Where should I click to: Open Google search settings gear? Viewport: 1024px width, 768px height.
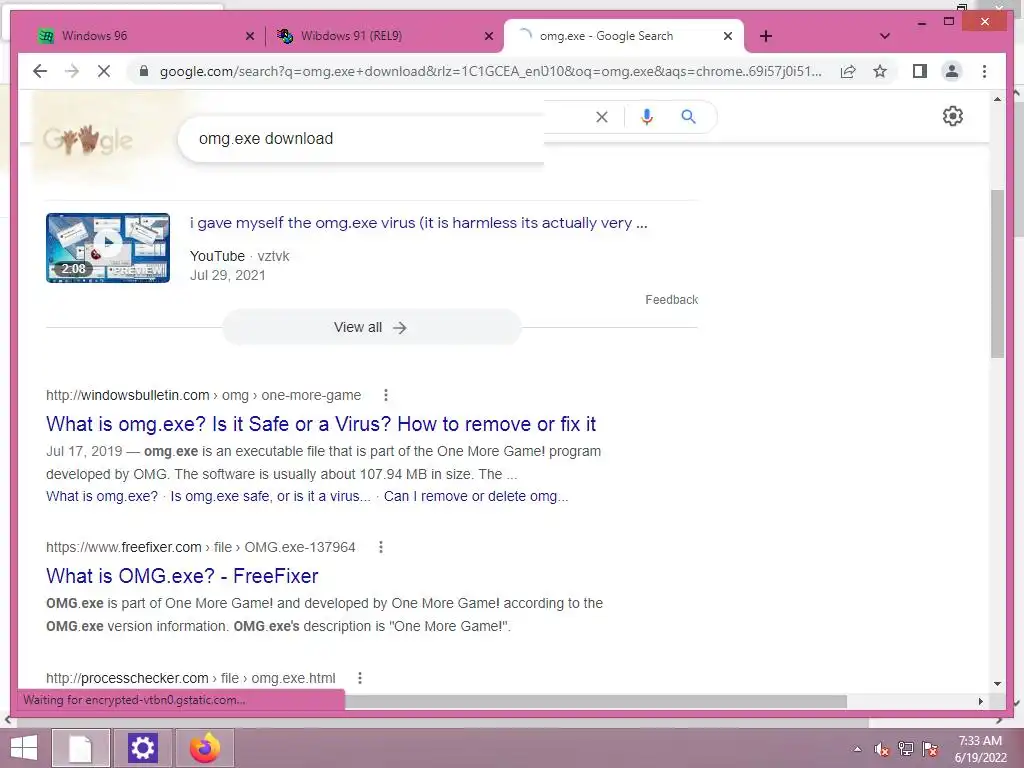[953, 116]
